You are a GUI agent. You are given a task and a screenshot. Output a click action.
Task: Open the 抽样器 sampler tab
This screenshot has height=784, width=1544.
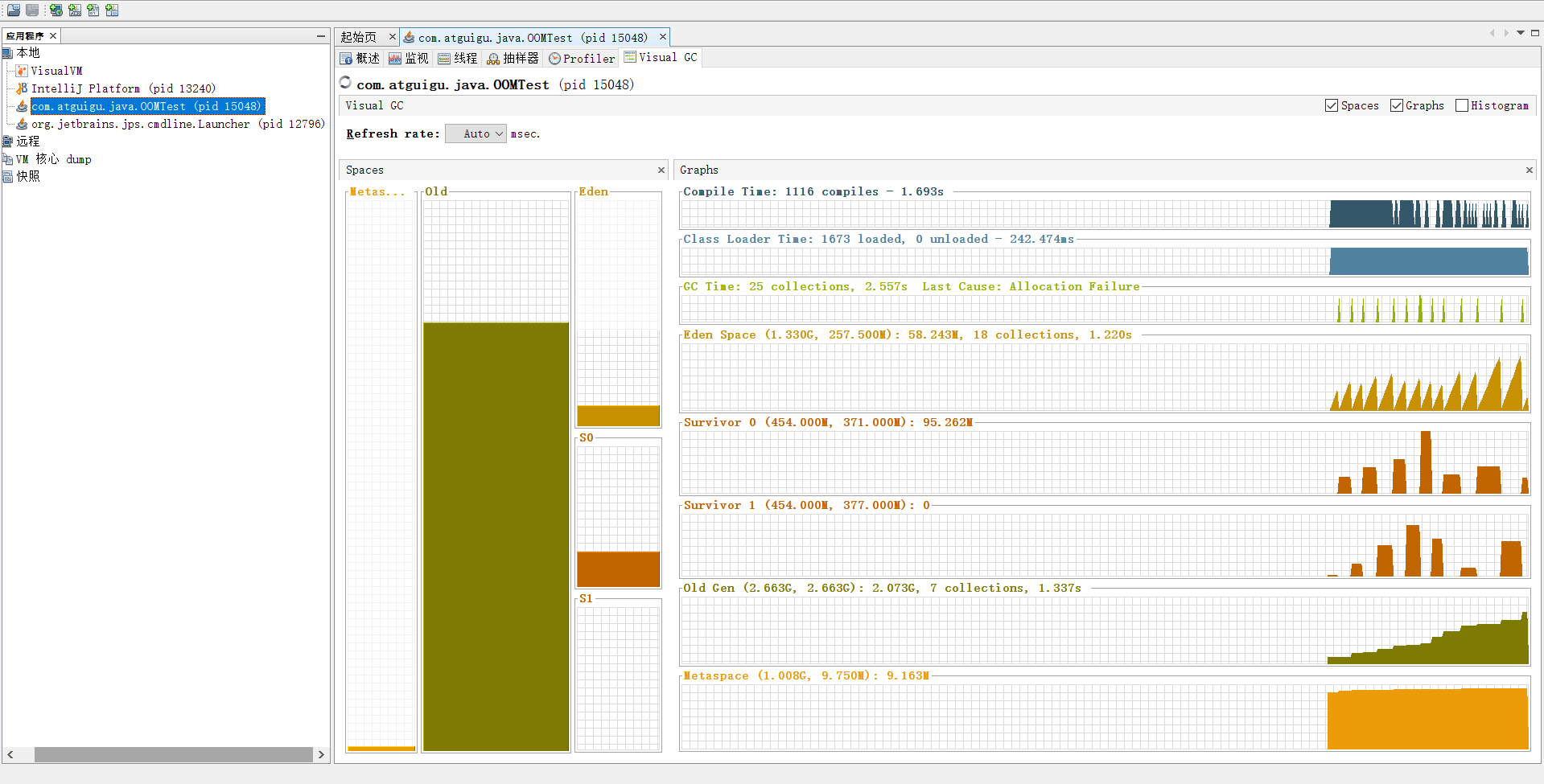513,59
